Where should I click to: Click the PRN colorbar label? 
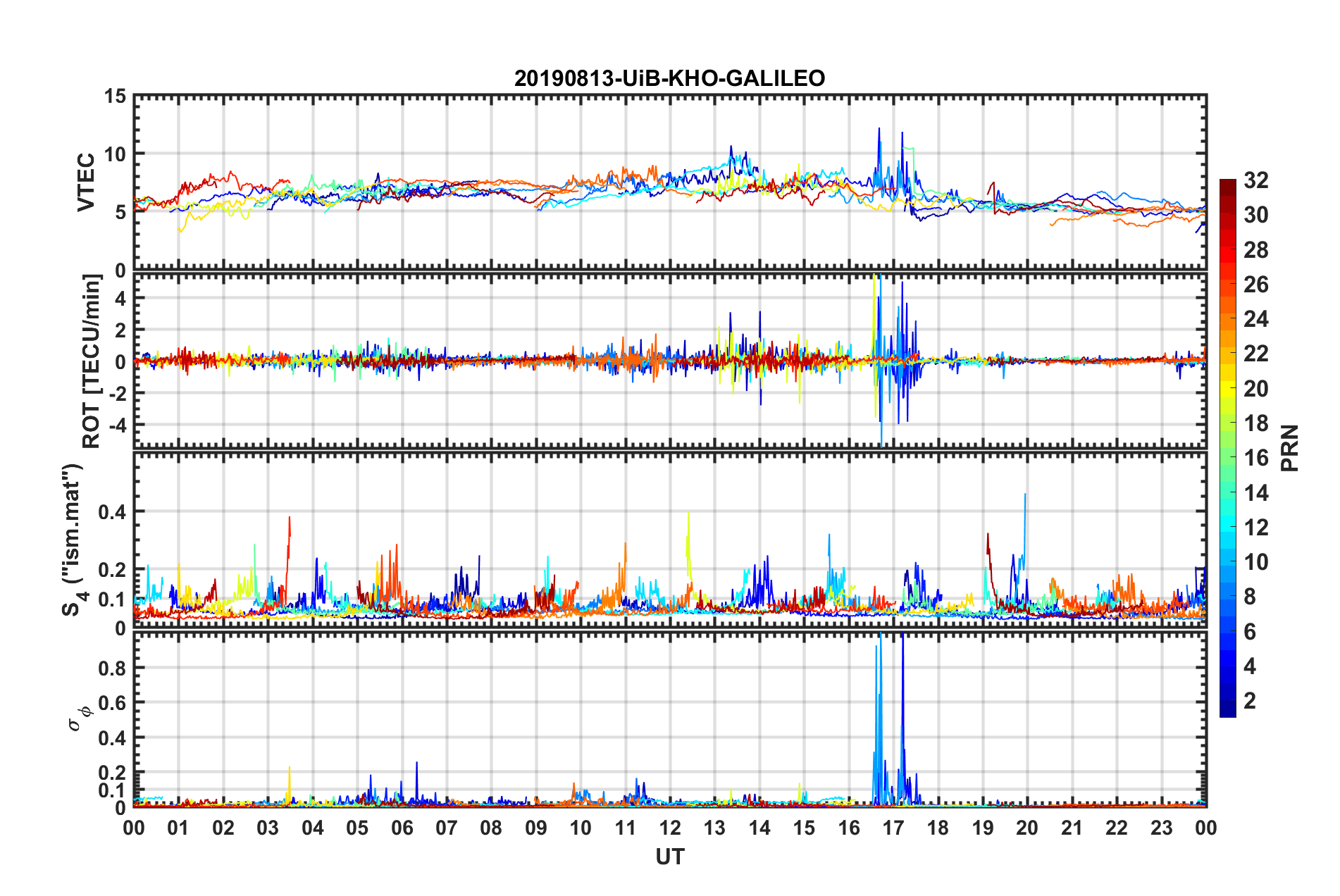[1289, 448]
